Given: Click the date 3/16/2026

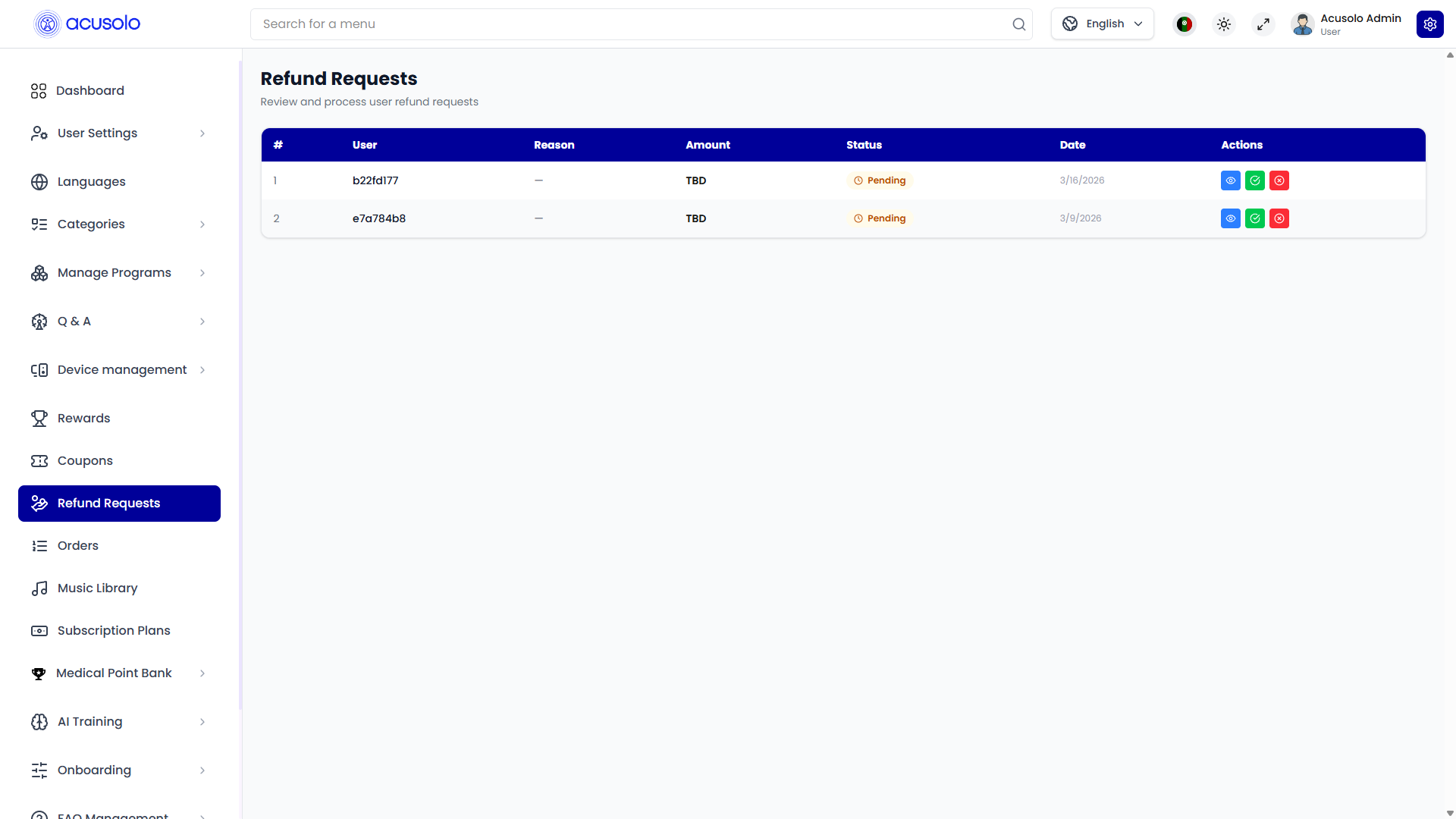Looking at the screenshot, I should point(1082,180).
